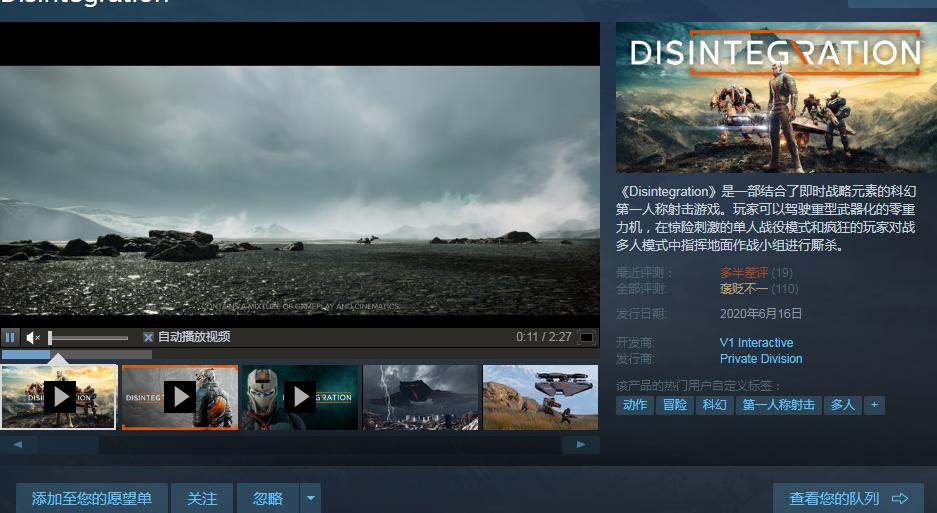Unmute the trailer audio speaker icon

tap(33, 338)
